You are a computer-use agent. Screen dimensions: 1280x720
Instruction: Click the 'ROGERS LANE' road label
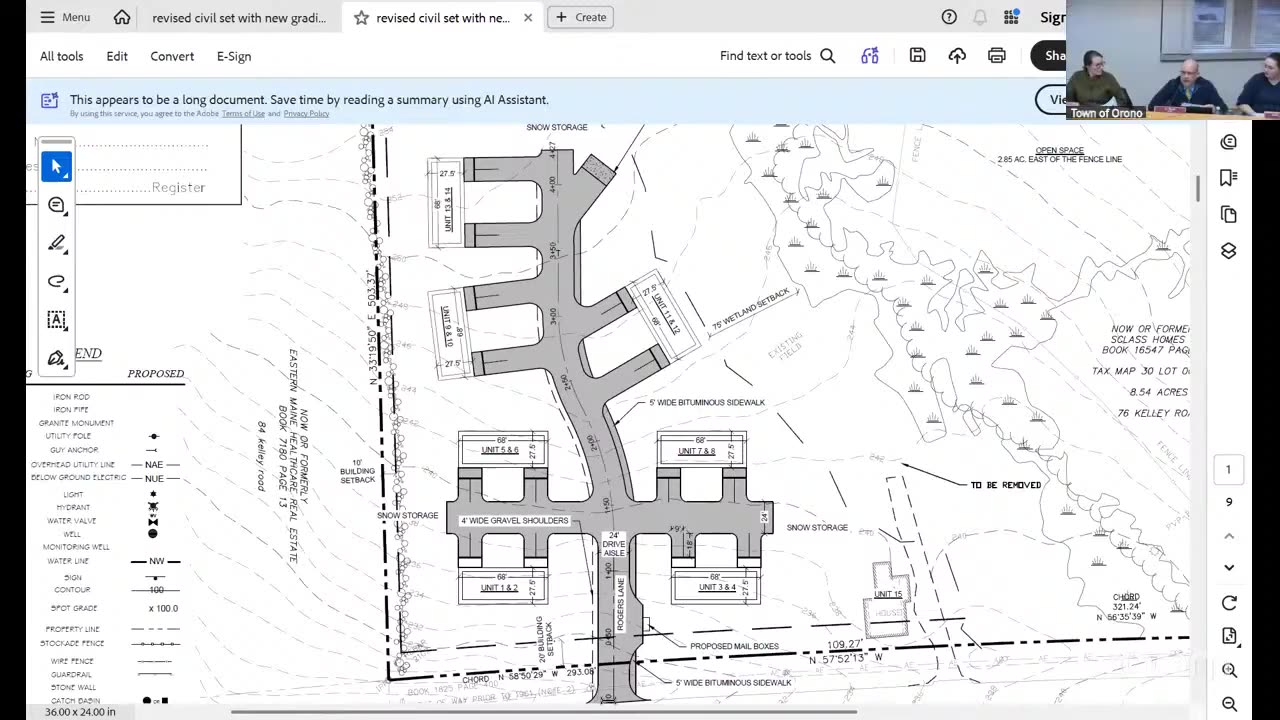tap(621, 602)
